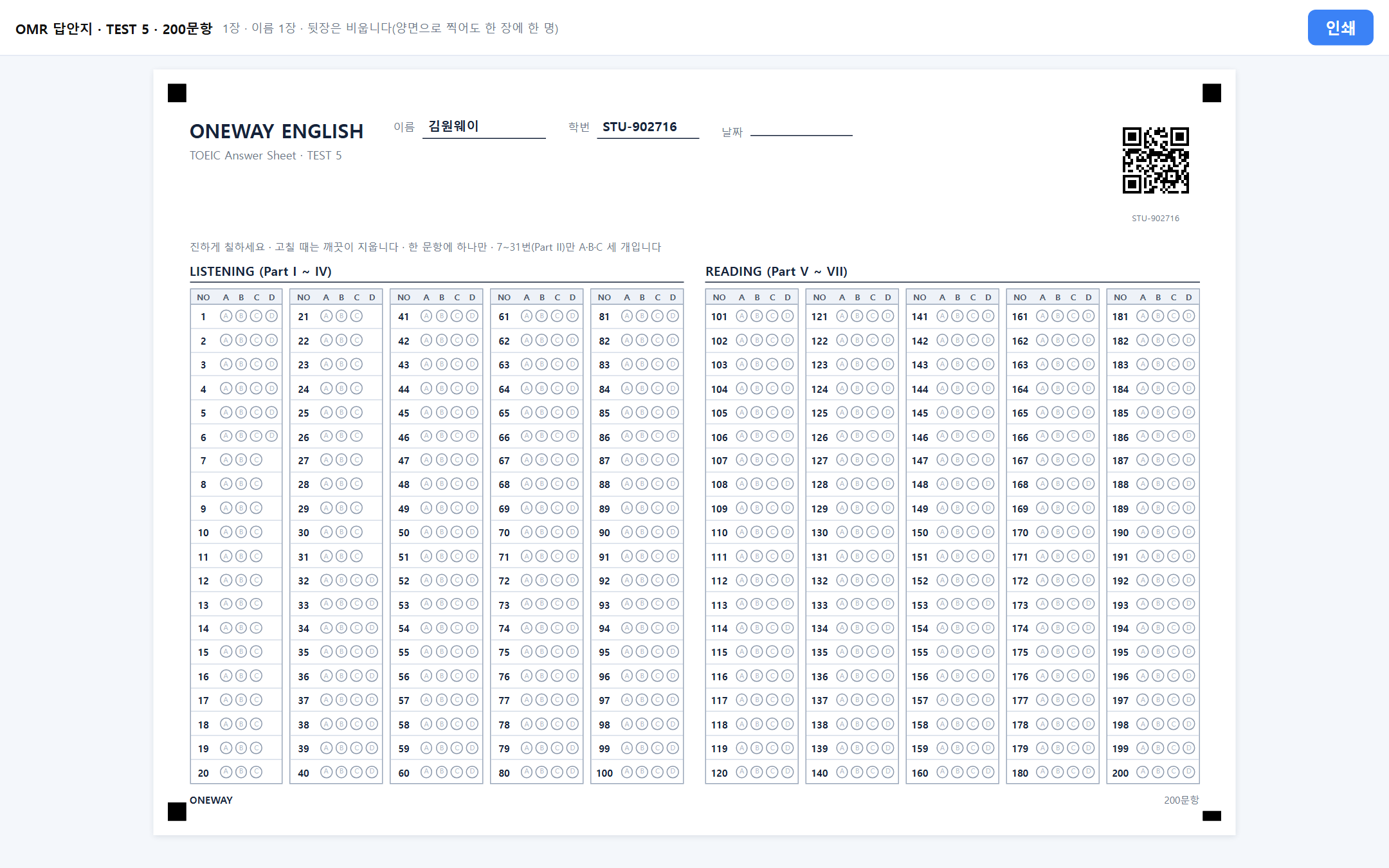1389x868 pixels.
Task: Mark bubble A for question 140
Action: tap(842, 772)
